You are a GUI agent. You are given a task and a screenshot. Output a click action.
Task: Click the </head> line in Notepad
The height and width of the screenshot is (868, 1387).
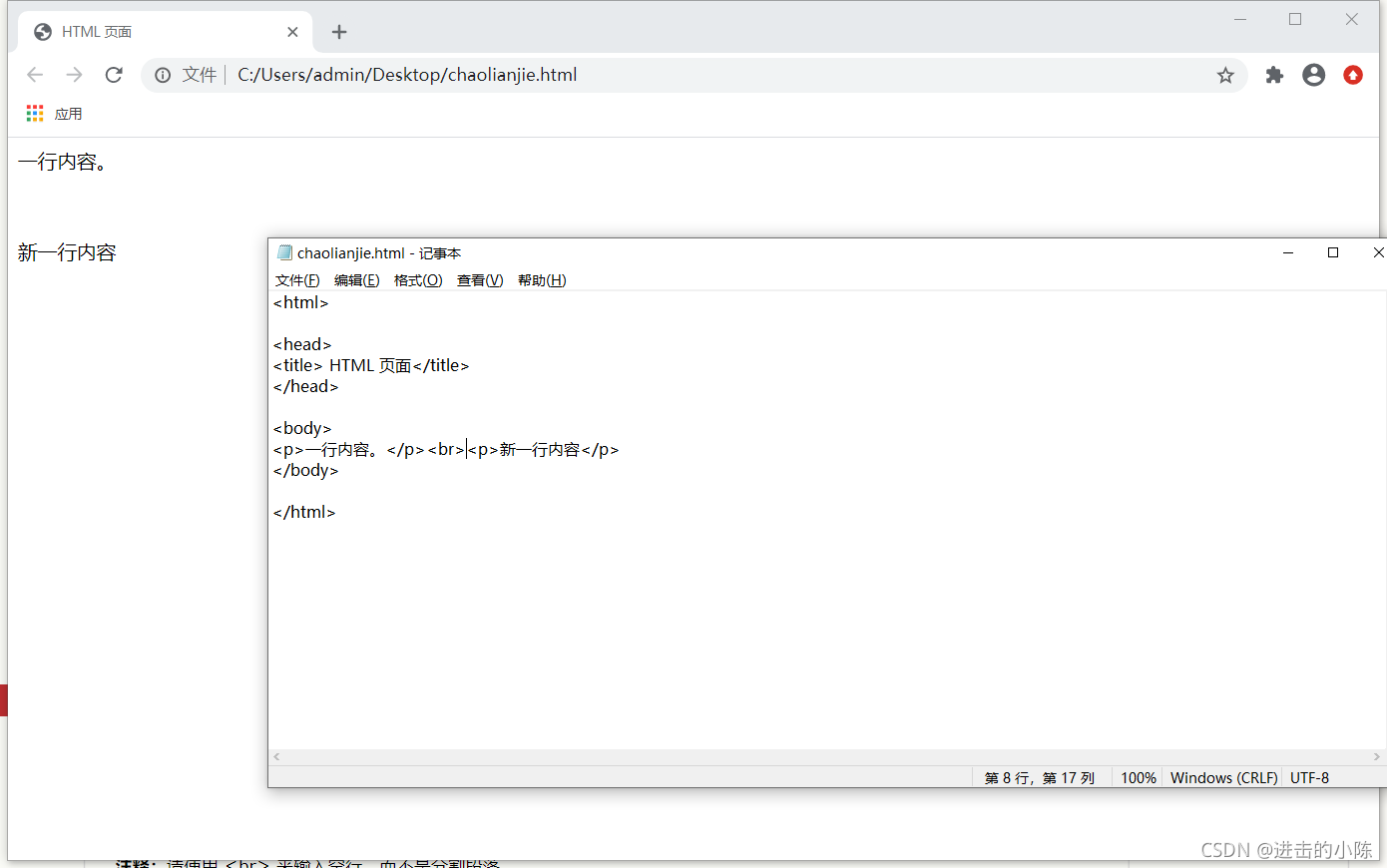click(x=305, y=386)
